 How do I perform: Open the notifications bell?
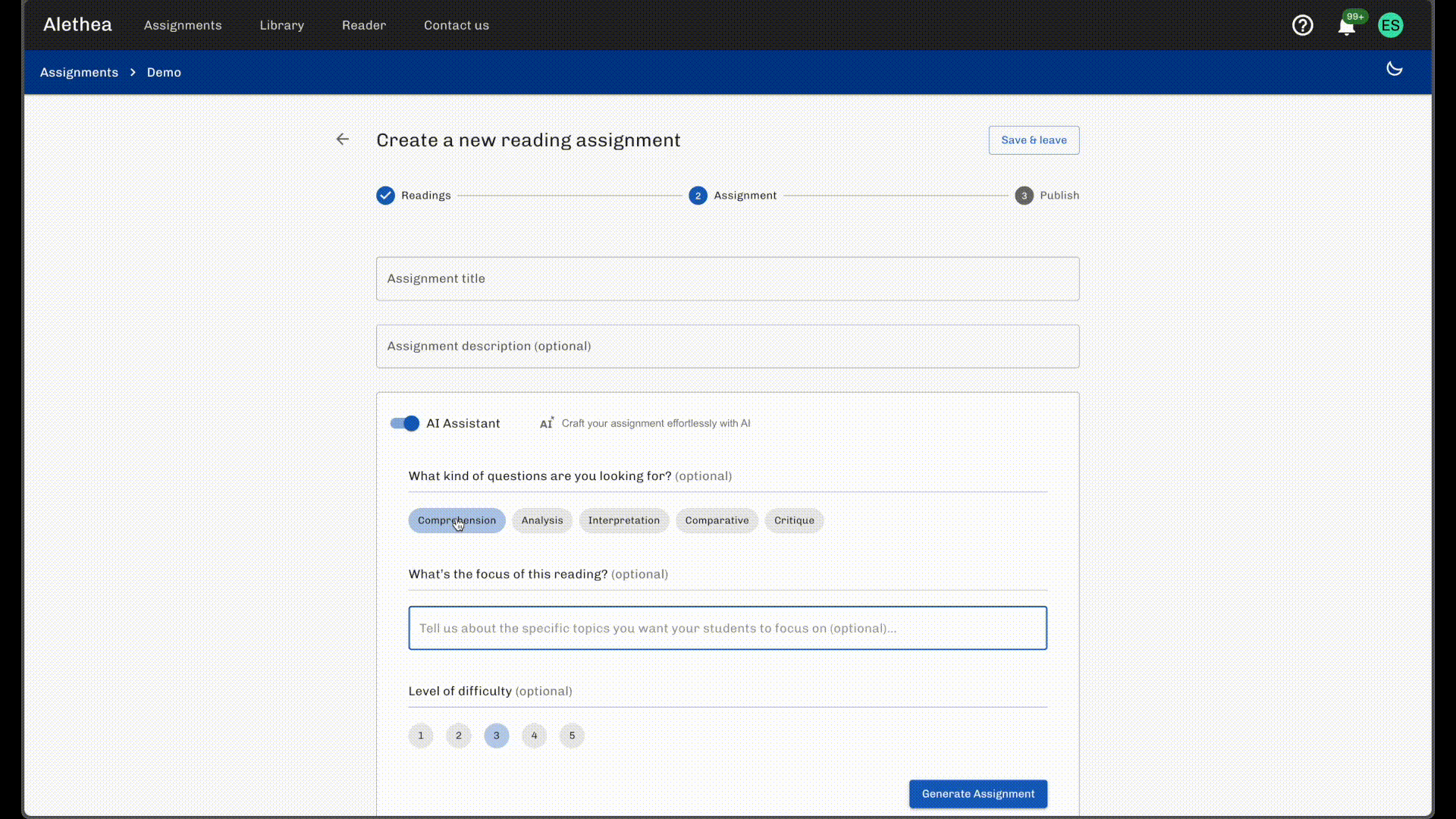tap(1347, 27)
